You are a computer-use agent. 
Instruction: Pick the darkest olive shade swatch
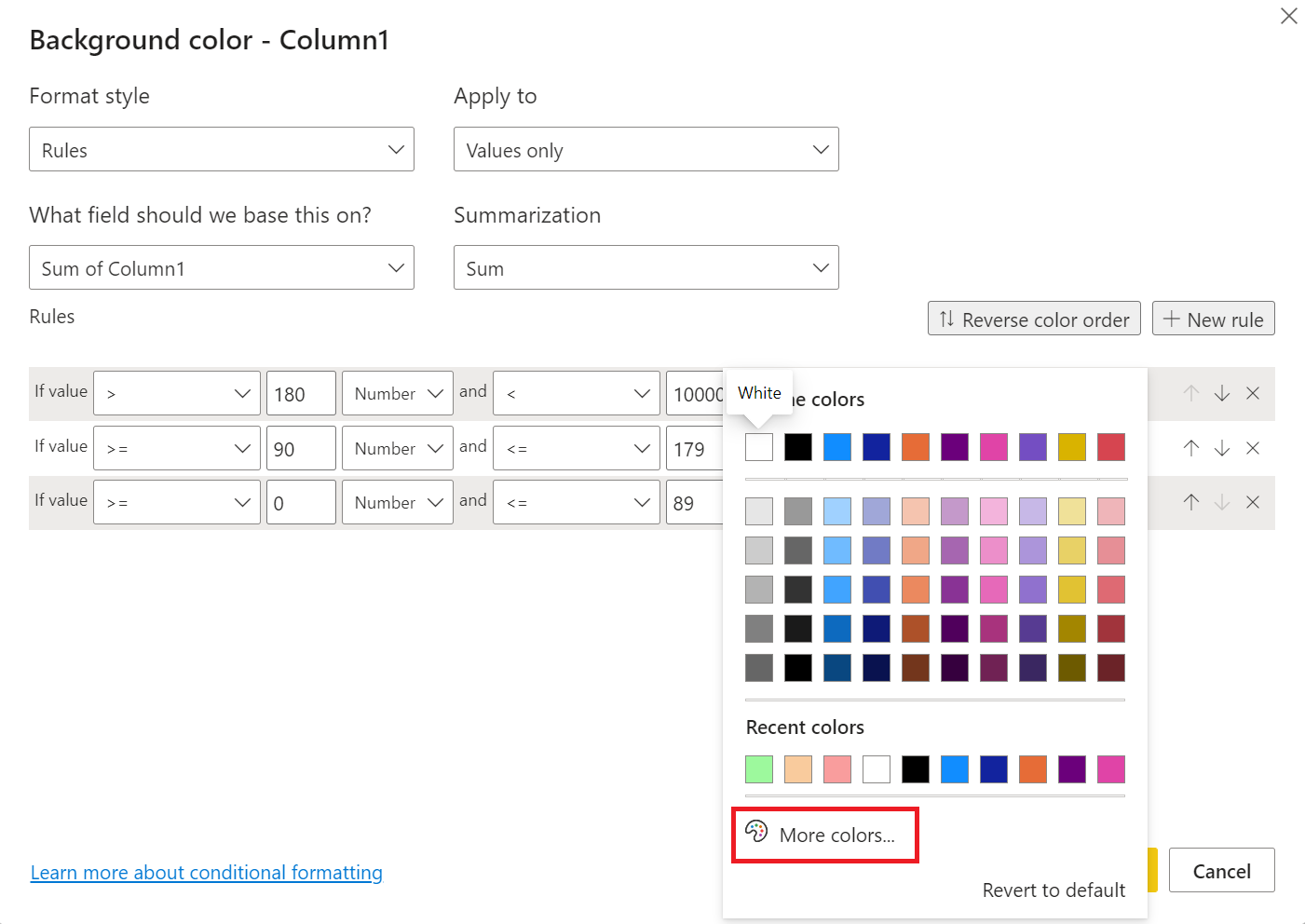click(1072, 668)
